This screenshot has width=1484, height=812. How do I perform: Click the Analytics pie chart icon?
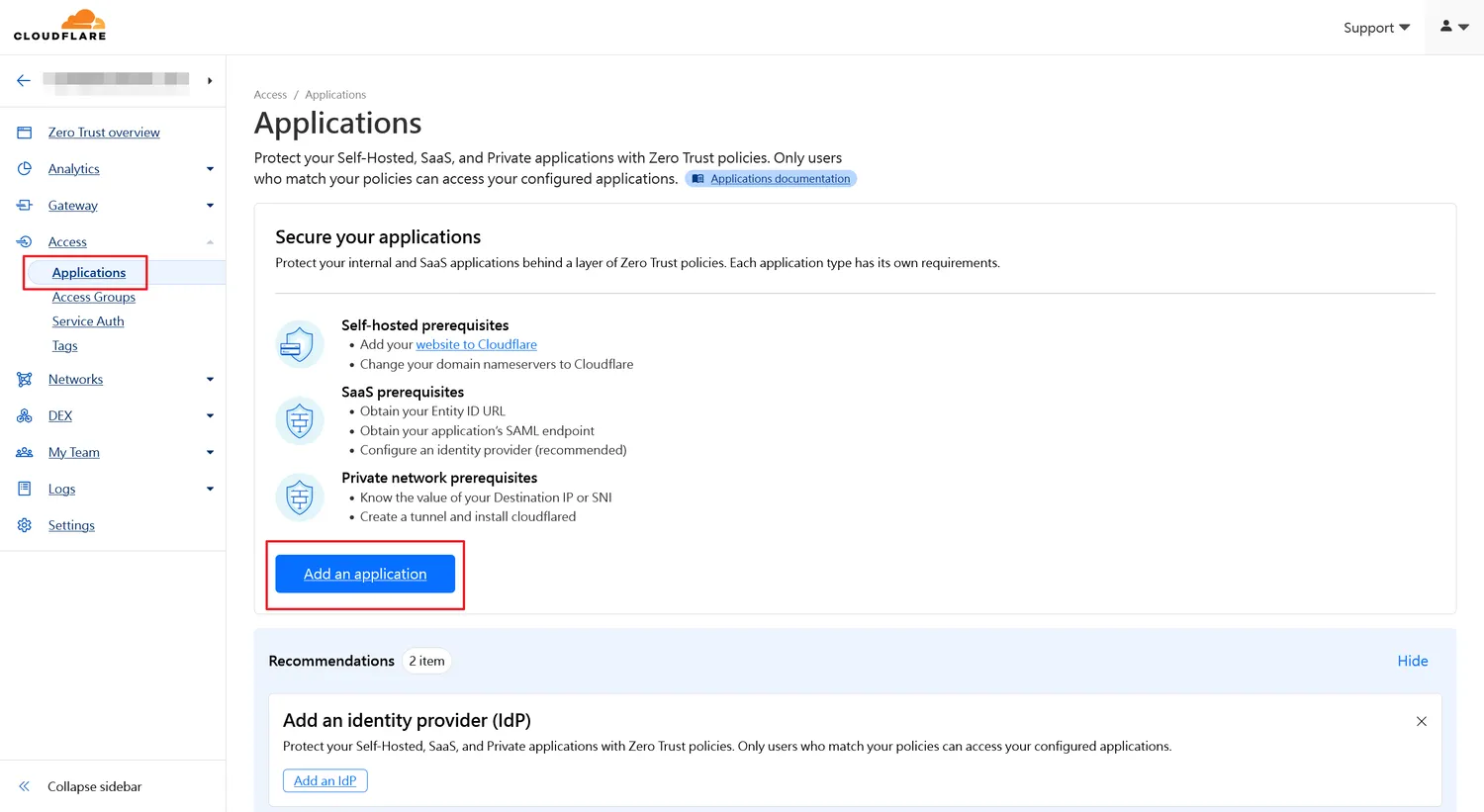[x=25, y=169]
